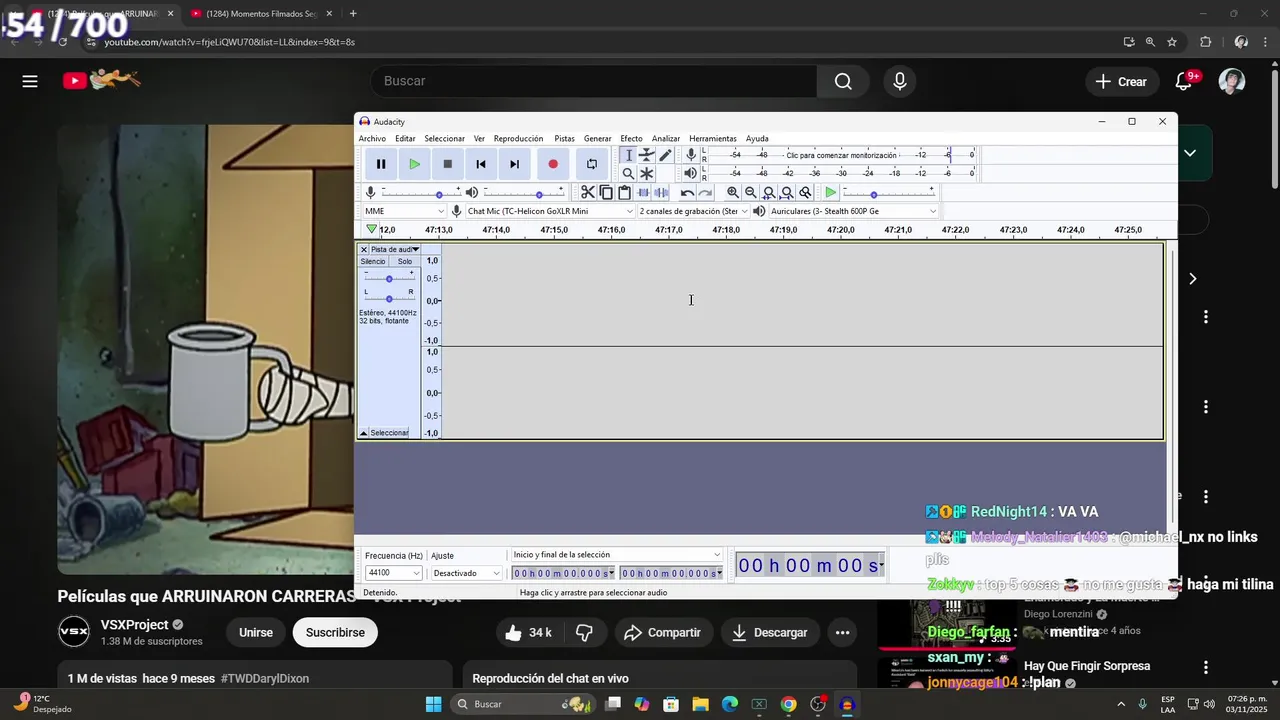Close the audio track with X
This screenshot has height=720, width=1280.
tap(364, 249)
